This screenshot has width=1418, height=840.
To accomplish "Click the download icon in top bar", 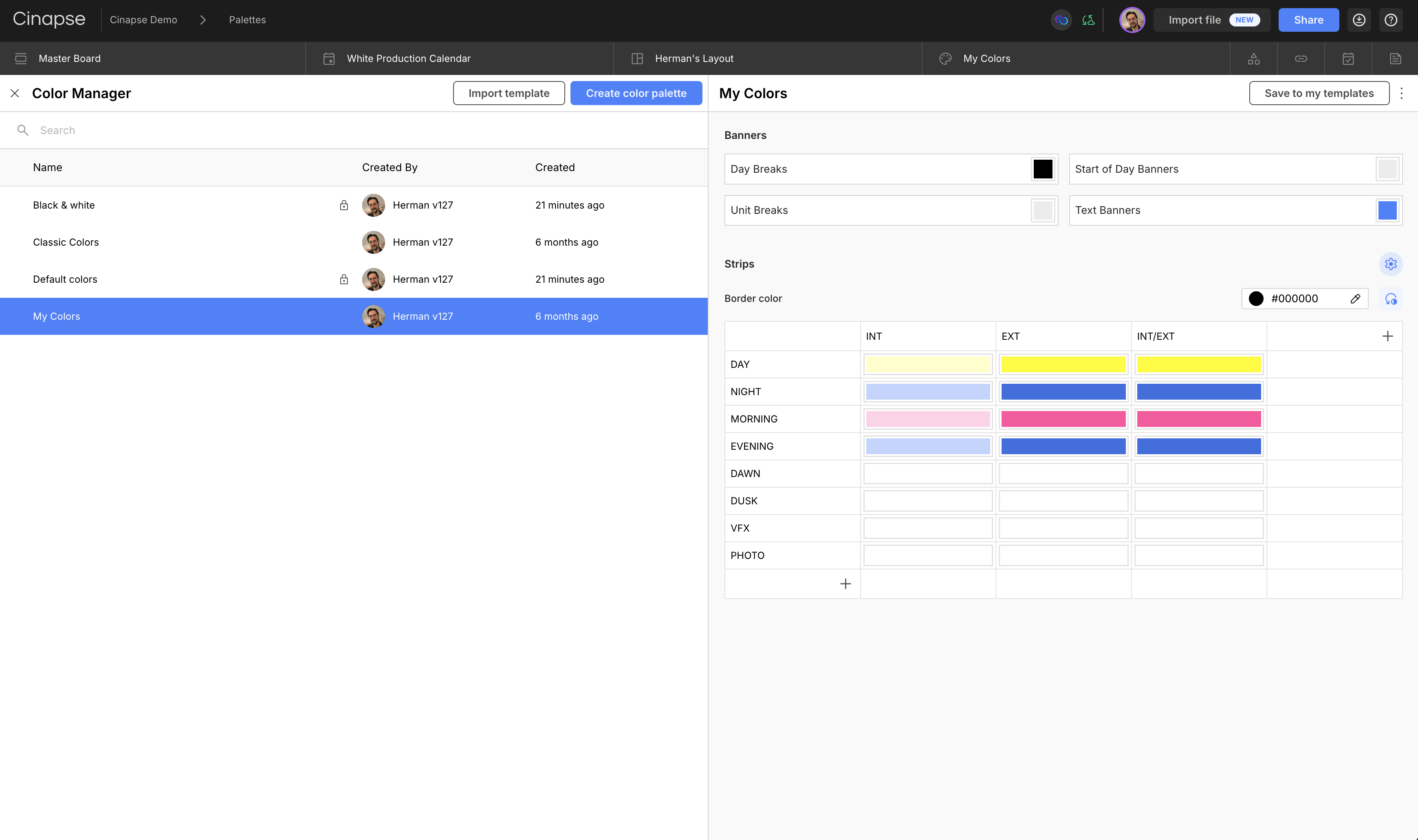I will tap(1359, 20).
